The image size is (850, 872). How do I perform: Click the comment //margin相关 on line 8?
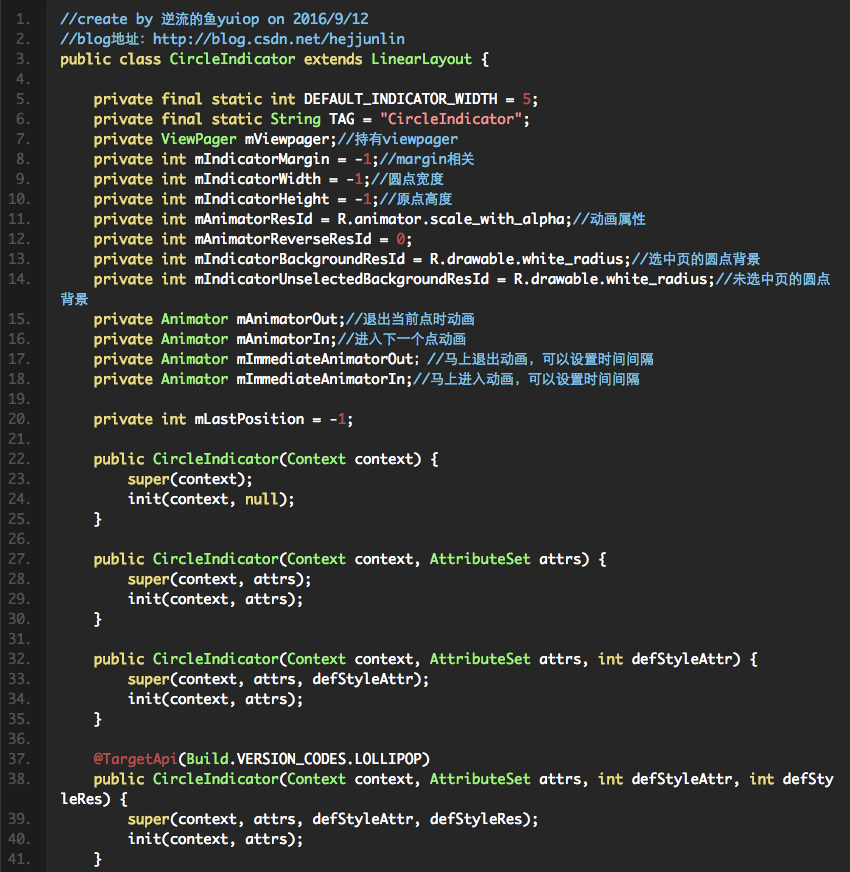(x=427, y=159)
